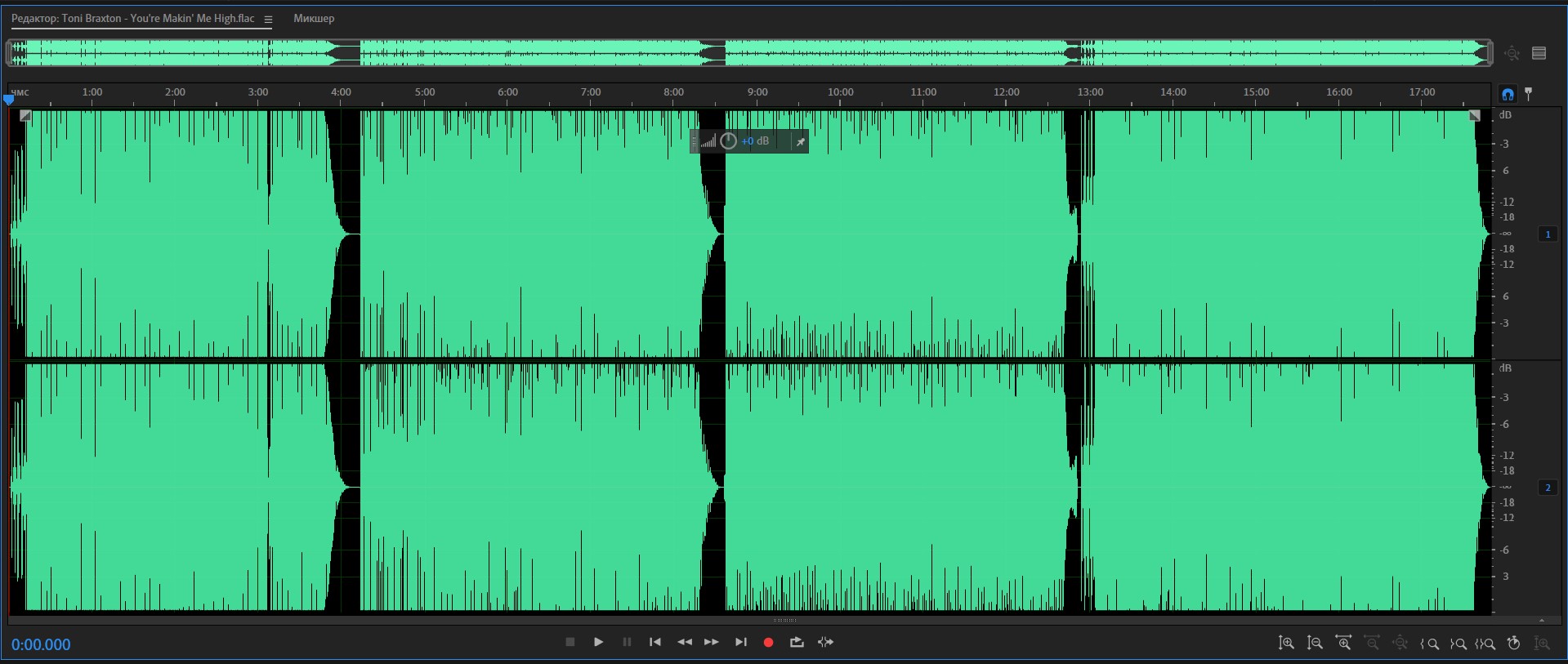Click the Fast Forward button
Image resolution: width=1568 pixels, height=664 pixels.
click(712, 643)
